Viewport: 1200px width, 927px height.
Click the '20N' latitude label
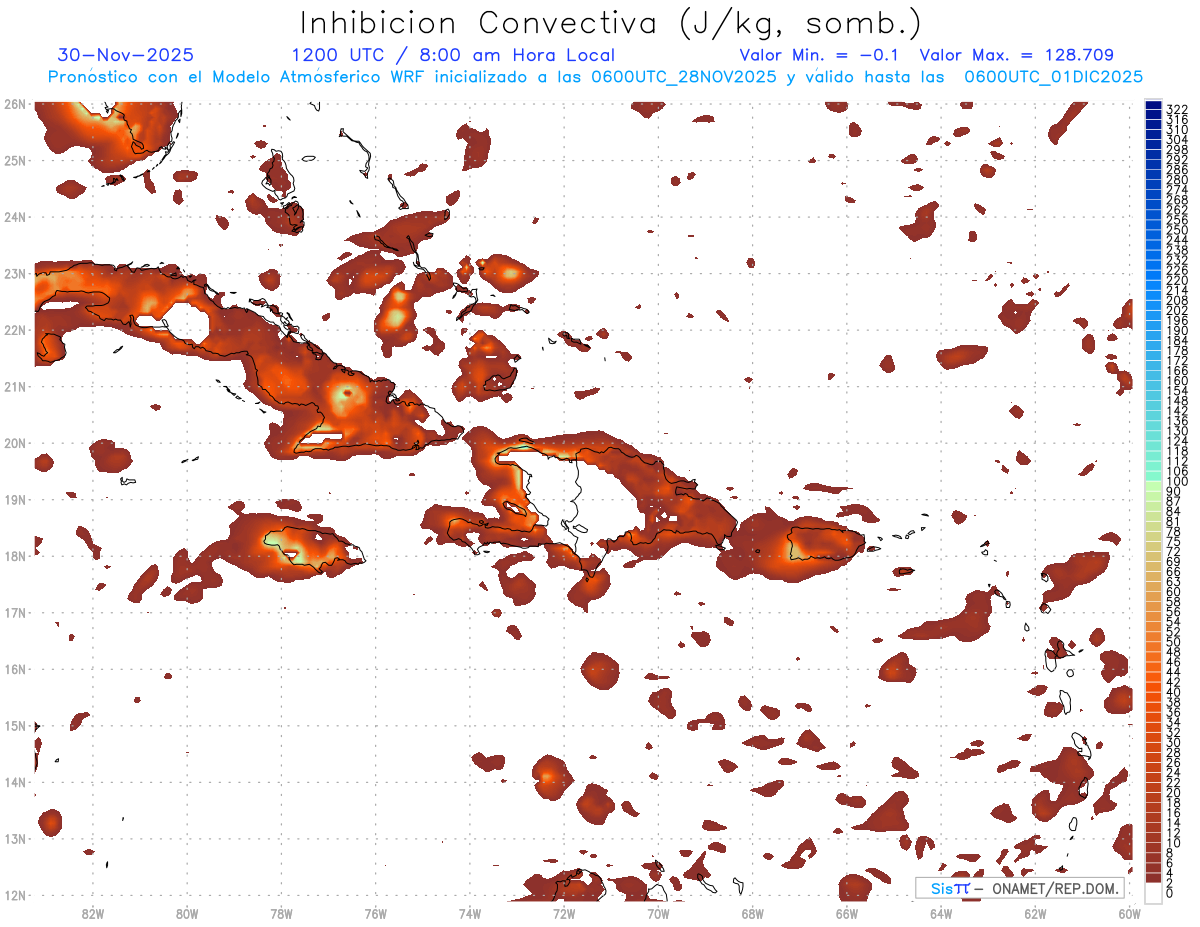[14, 443]
